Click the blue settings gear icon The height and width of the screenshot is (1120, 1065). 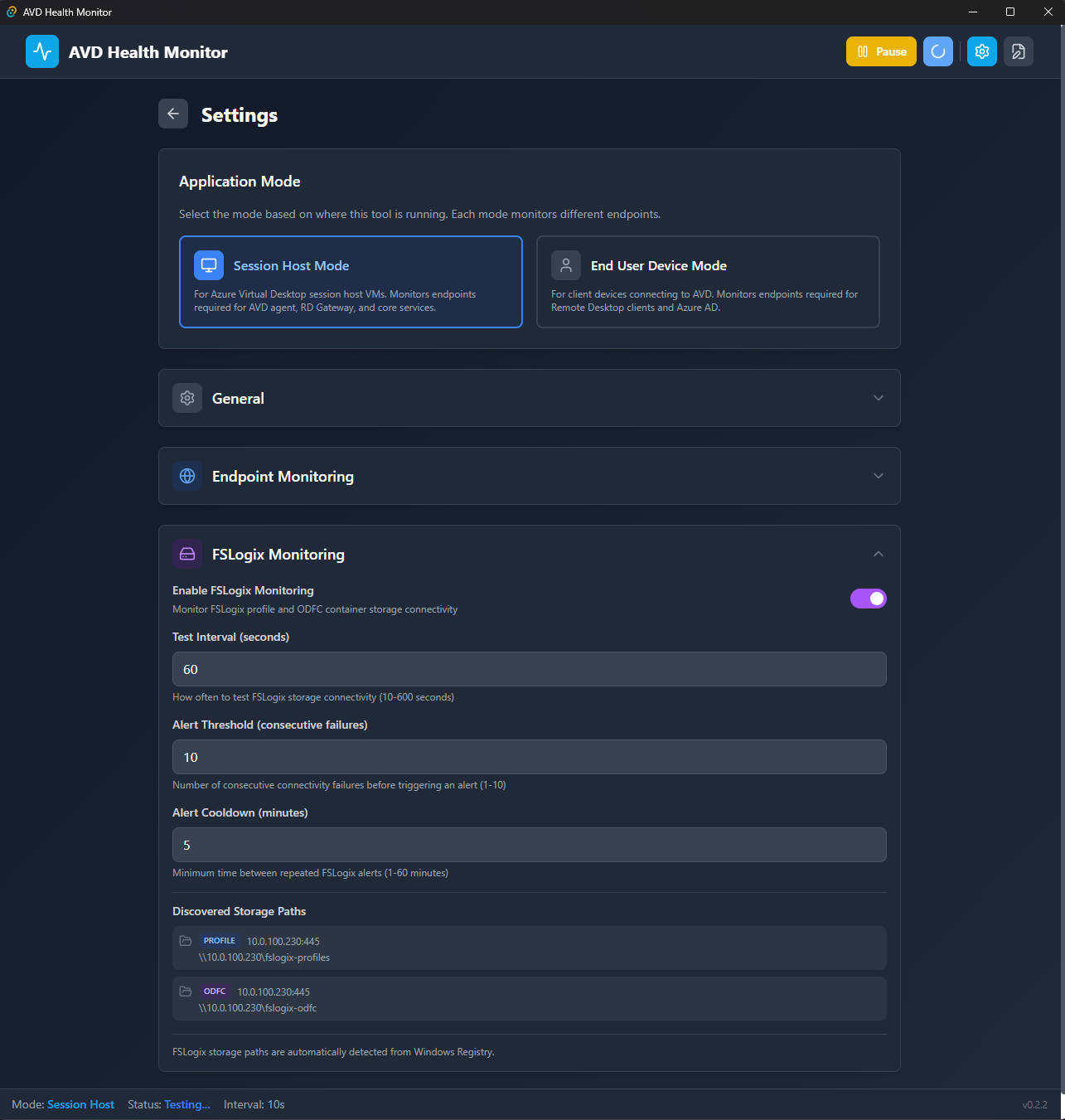click(x=981, y=51)
